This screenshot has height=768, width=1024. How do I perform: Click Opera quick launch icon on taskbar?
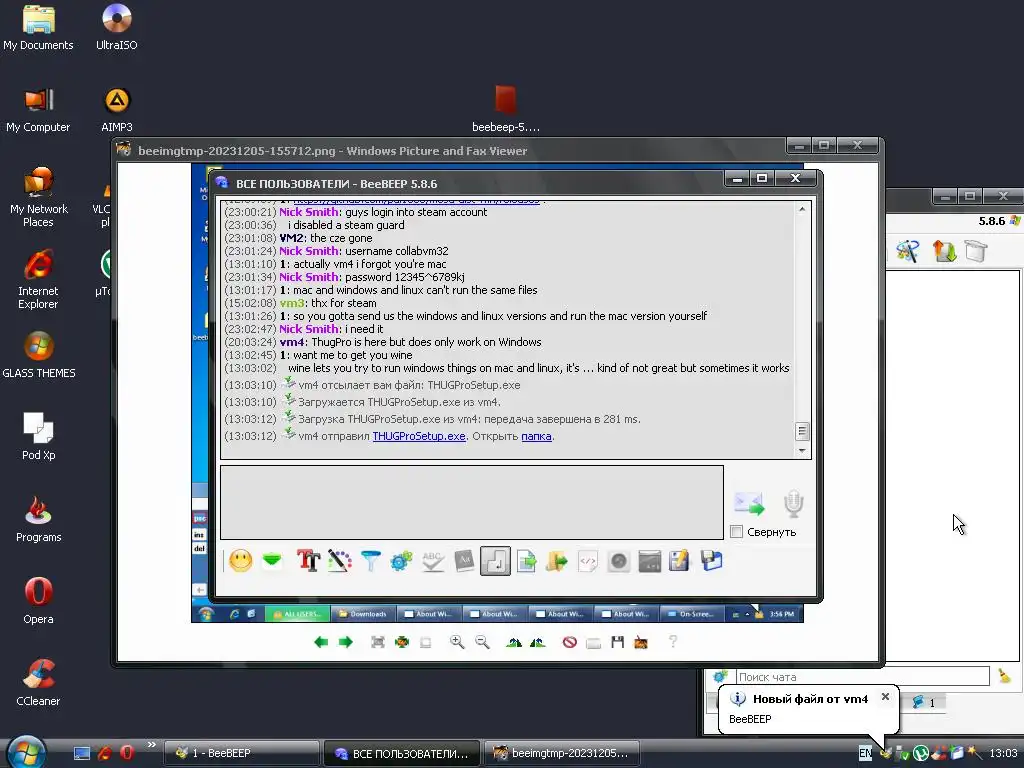tap(127, 753)
